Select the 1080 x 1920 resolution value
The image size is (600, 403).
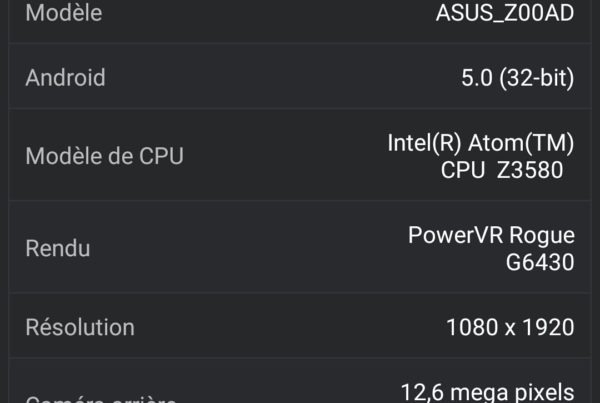510,327
